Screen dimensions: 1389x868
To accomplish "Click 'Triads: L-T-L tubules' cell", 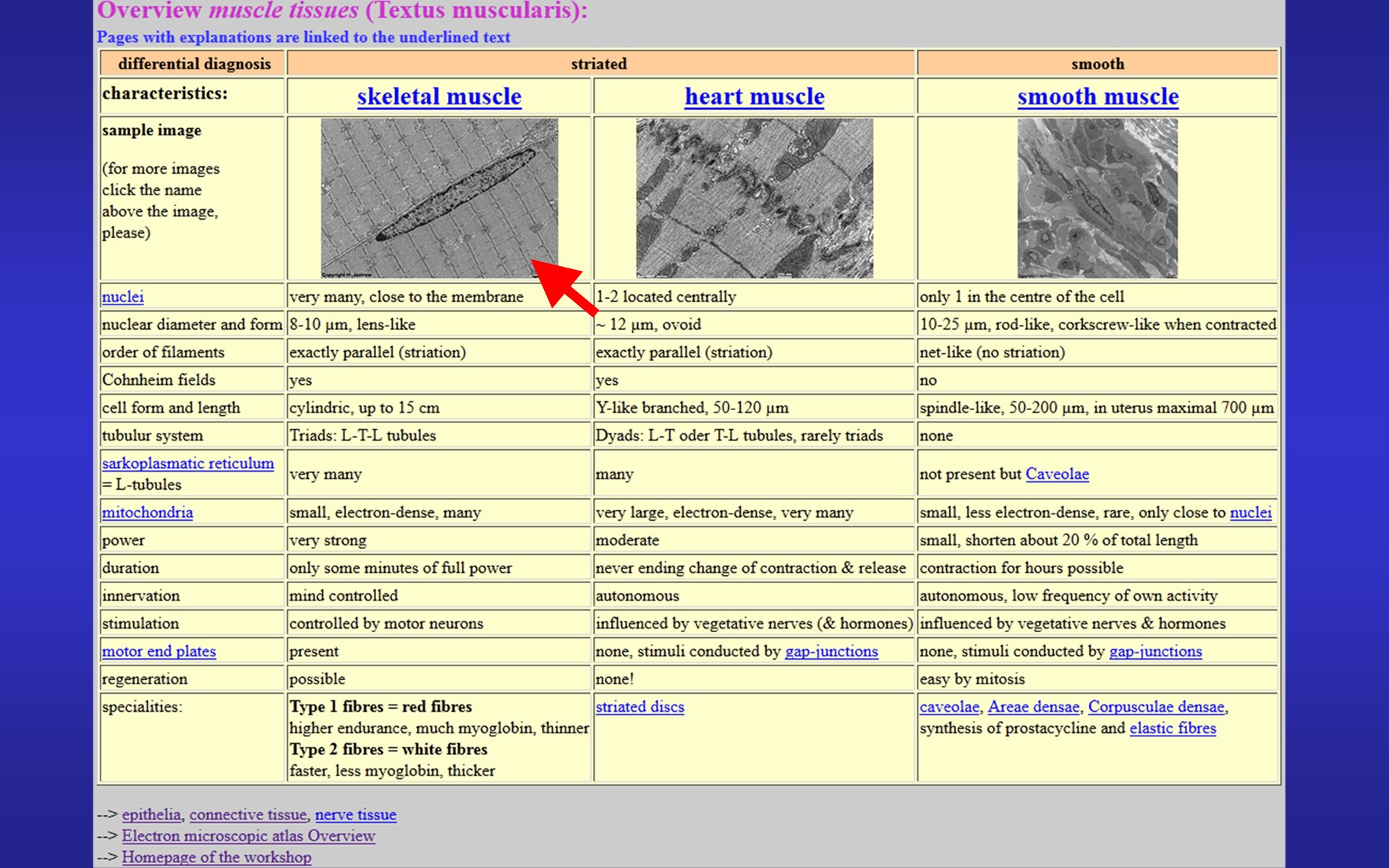I will 439,435.
